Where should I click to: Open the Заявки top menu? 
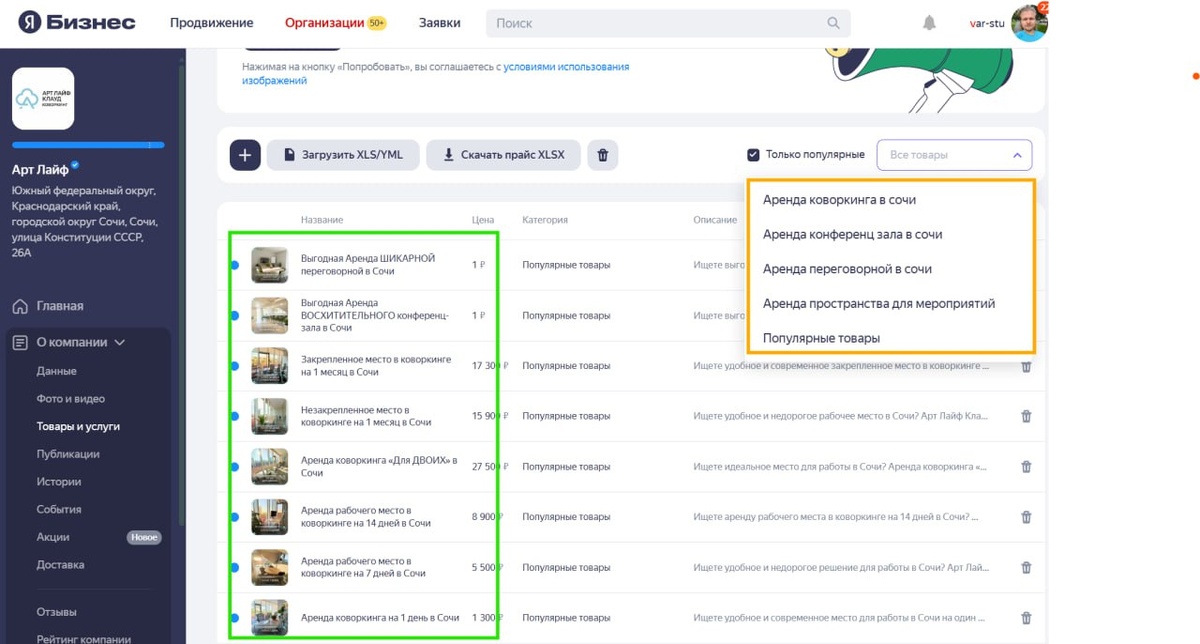click(439, 23)
